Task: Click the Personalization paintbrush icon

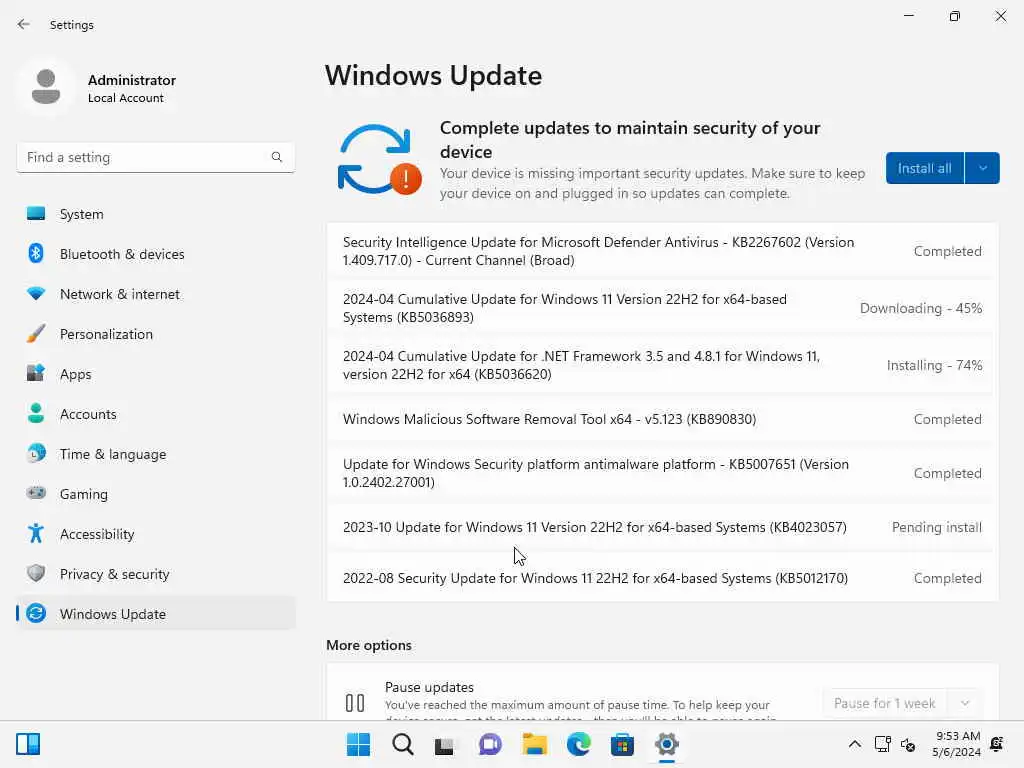Action: pyautogui.click(x=36, y=334)
